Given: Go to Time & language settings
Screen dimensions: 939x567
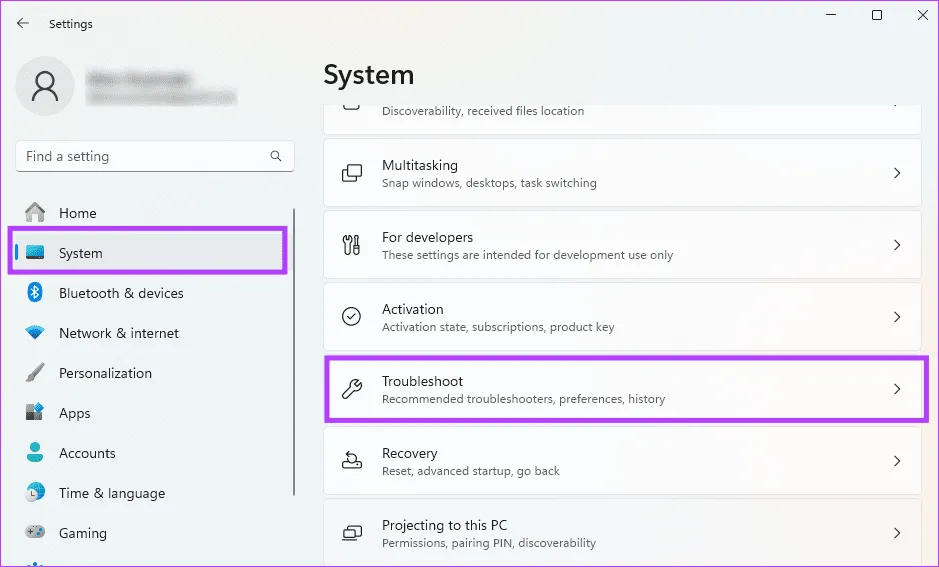Looking at the screenshot, I should click(x=111, y=493).
